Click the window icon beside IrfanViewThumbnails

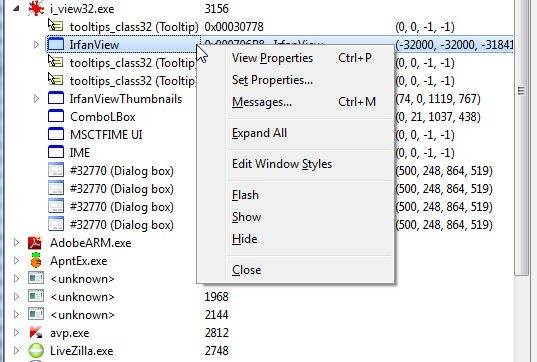[56, 98]
